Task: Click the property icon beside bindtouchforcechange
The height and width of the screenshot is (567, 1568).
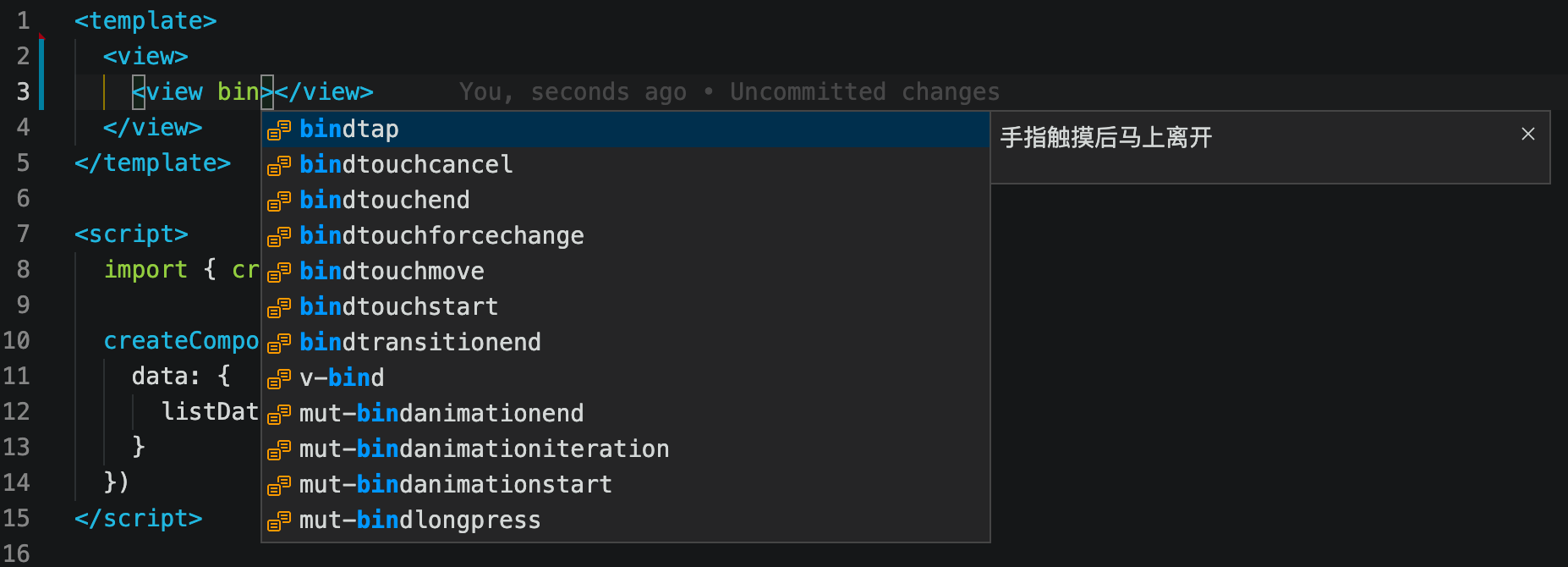Action: tap(279, 236)
